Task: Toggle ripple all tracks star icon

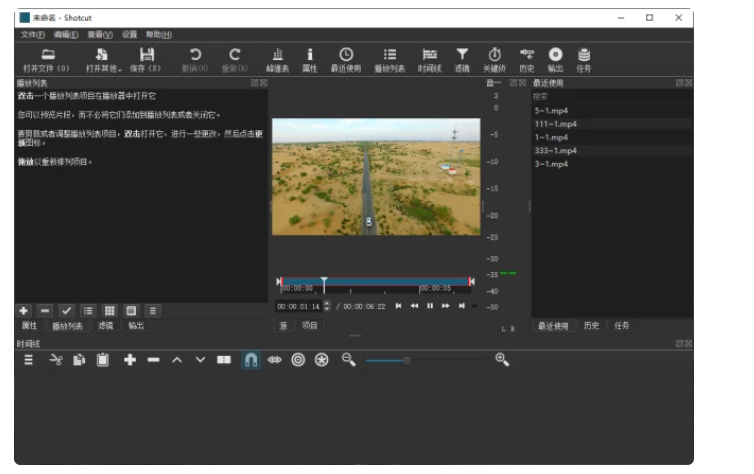Action: 321,360
